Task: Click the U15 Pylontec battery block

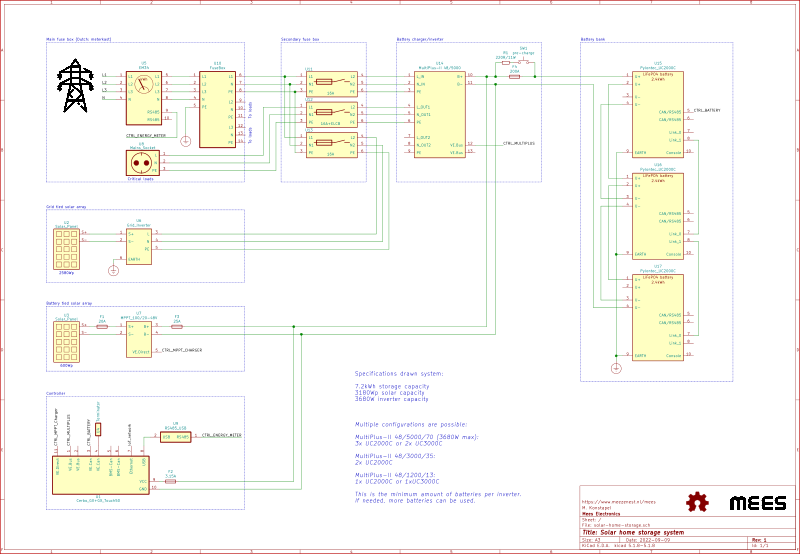Action: click(658, 114)
